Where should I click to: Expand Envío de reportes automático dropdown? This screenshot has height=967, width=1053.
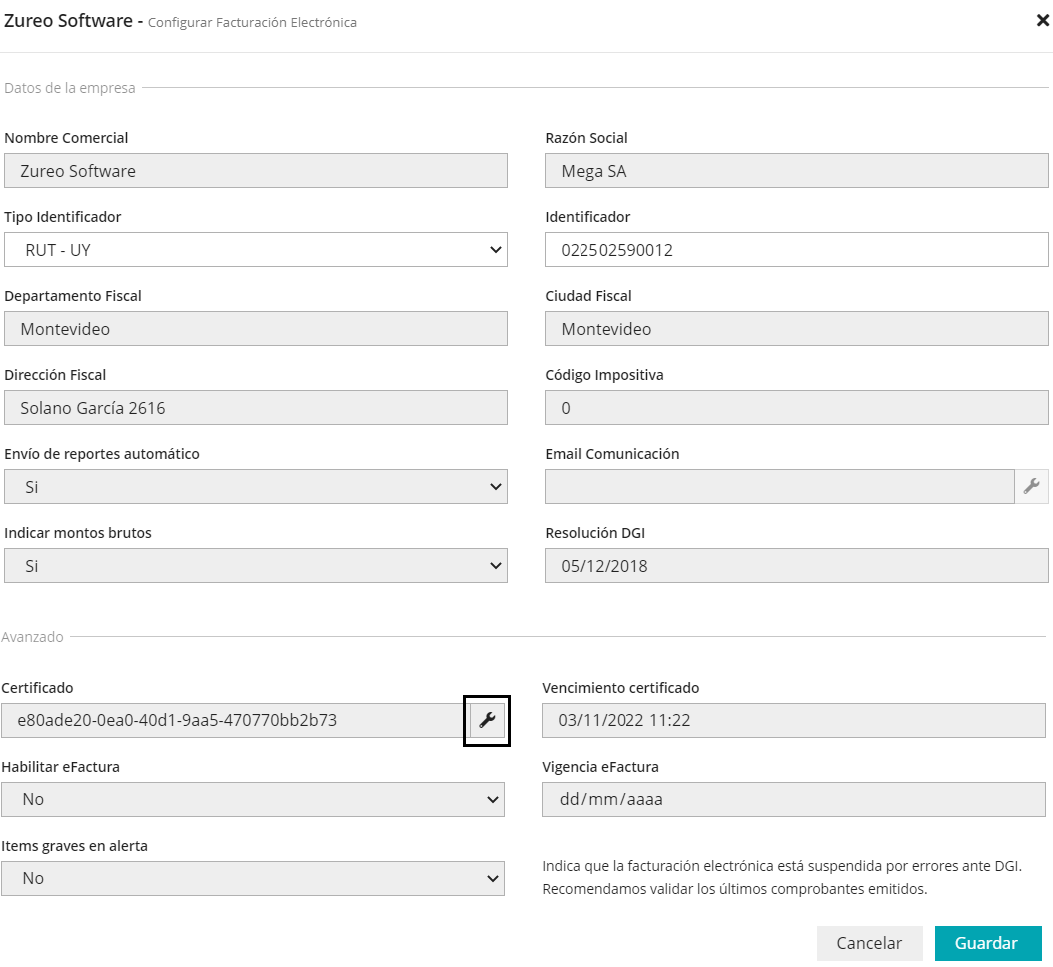(256, 487)
